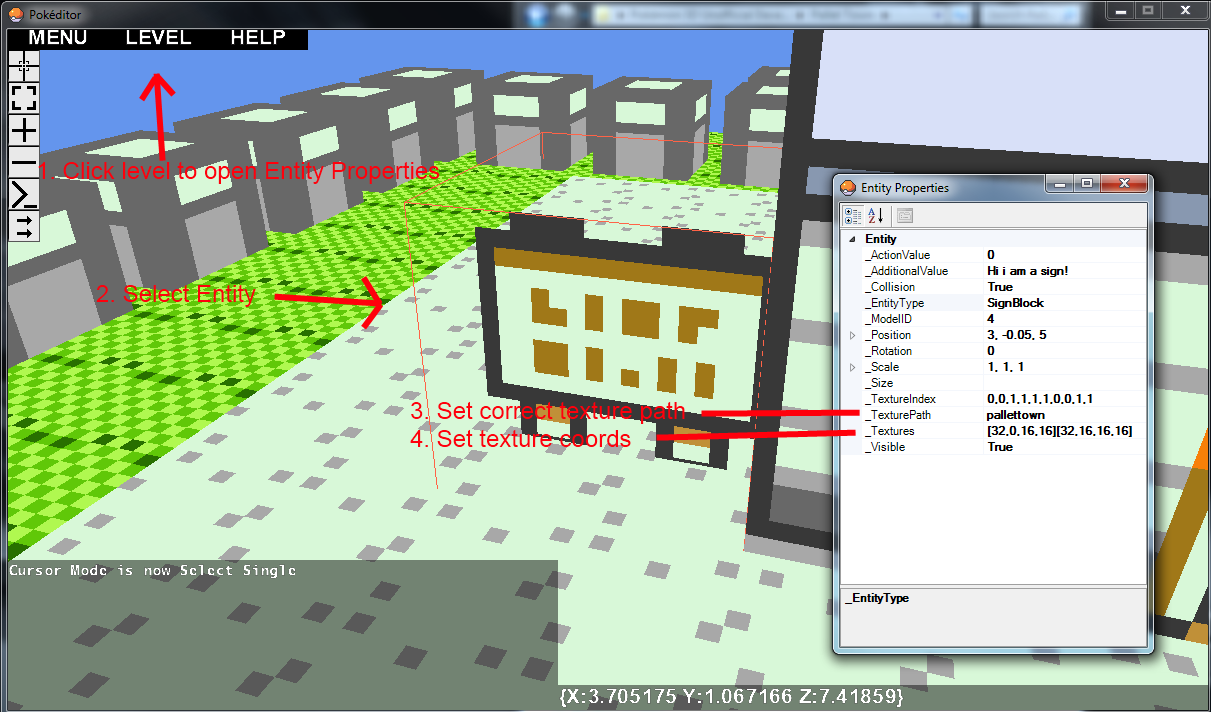
Task: Switch property grid to Categorized view
Action: point(853,215)
